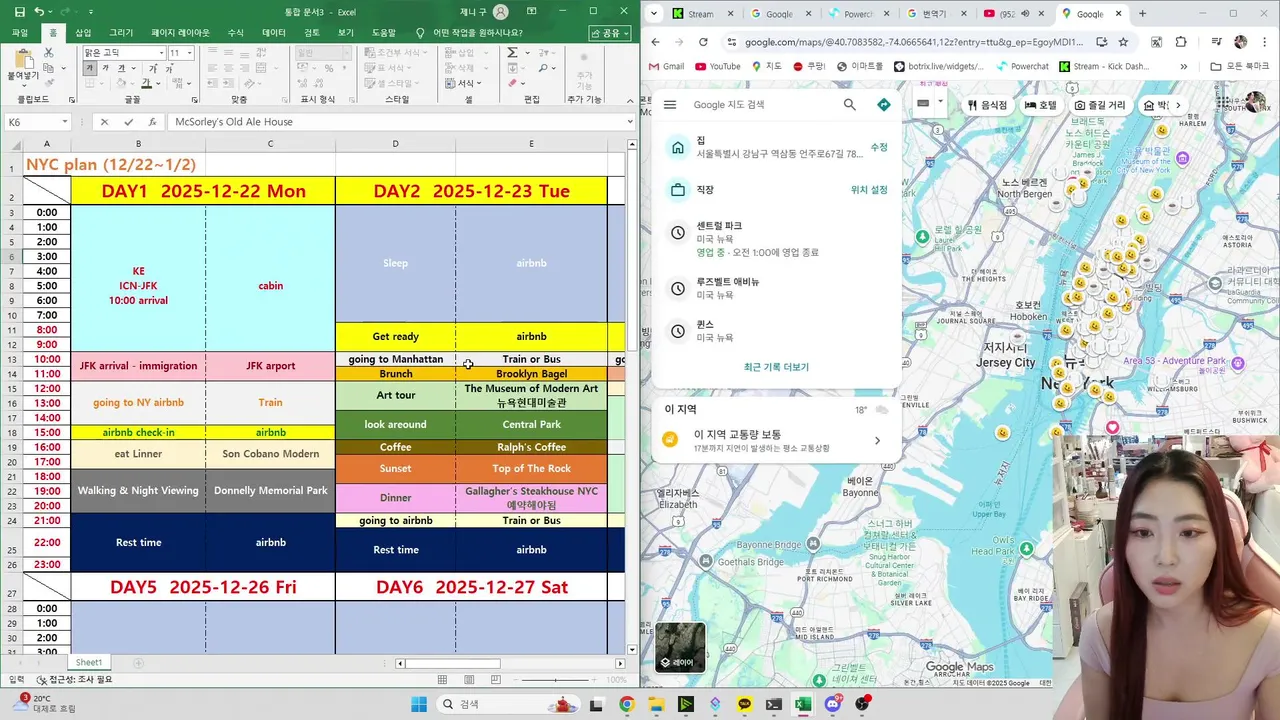Click the Insert Function fx icon
1280x720 pixels.
pos(152,122)
